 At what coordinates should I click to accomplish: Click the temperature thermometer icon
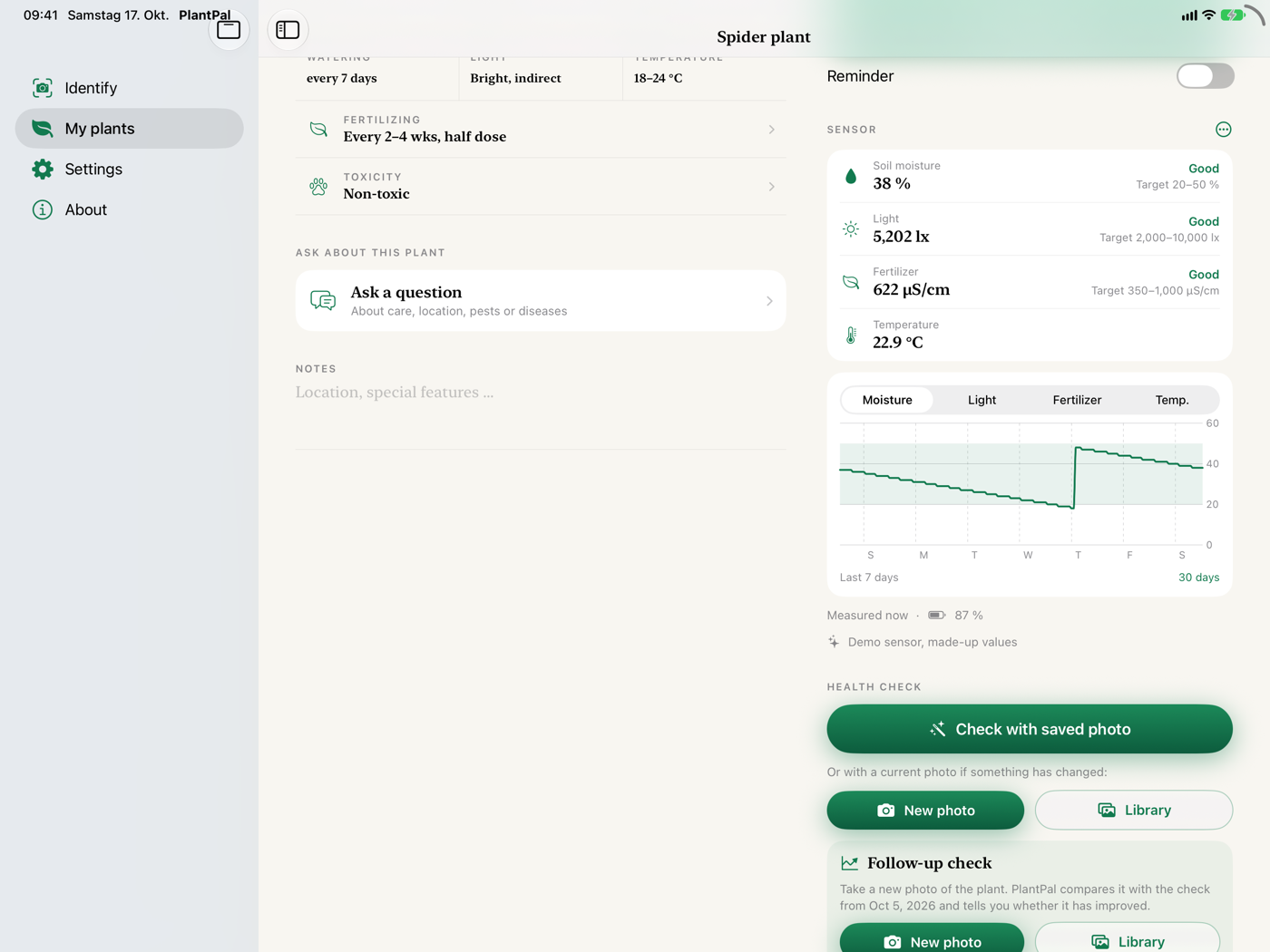[851, 335]
